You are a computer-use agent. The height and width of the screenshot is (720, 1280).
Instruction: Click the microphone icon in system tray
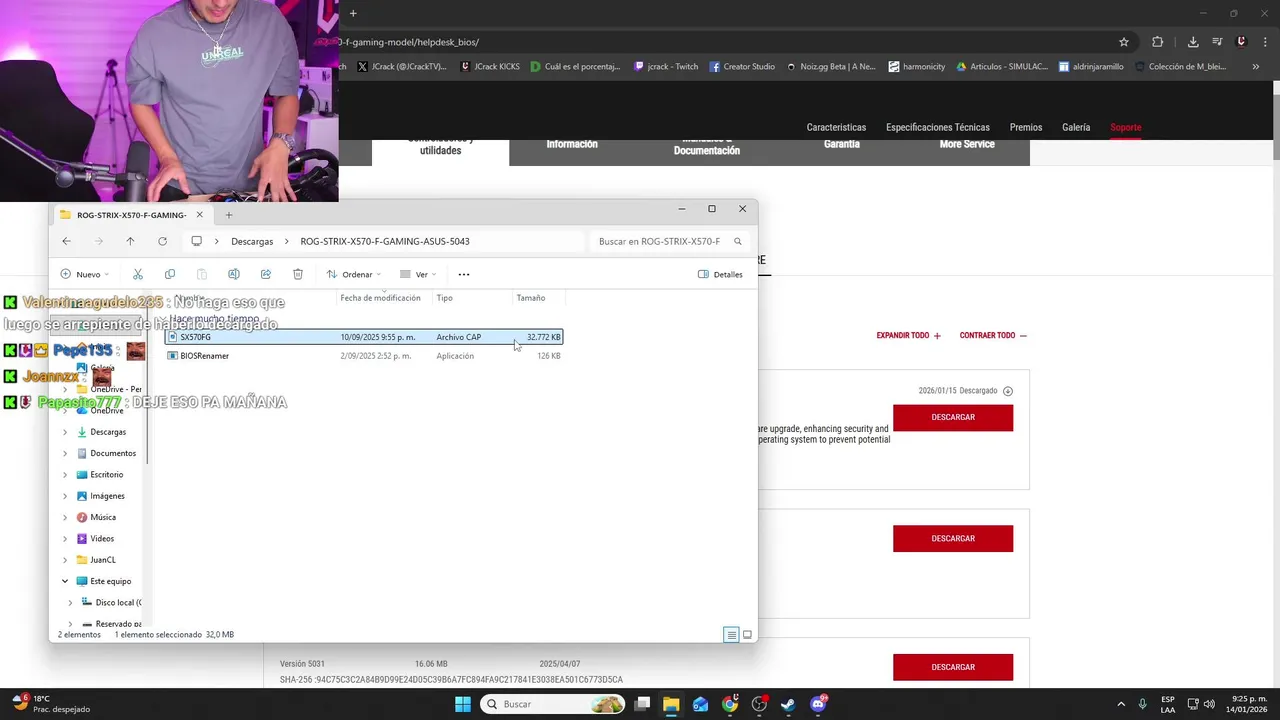click(1142, 704)
